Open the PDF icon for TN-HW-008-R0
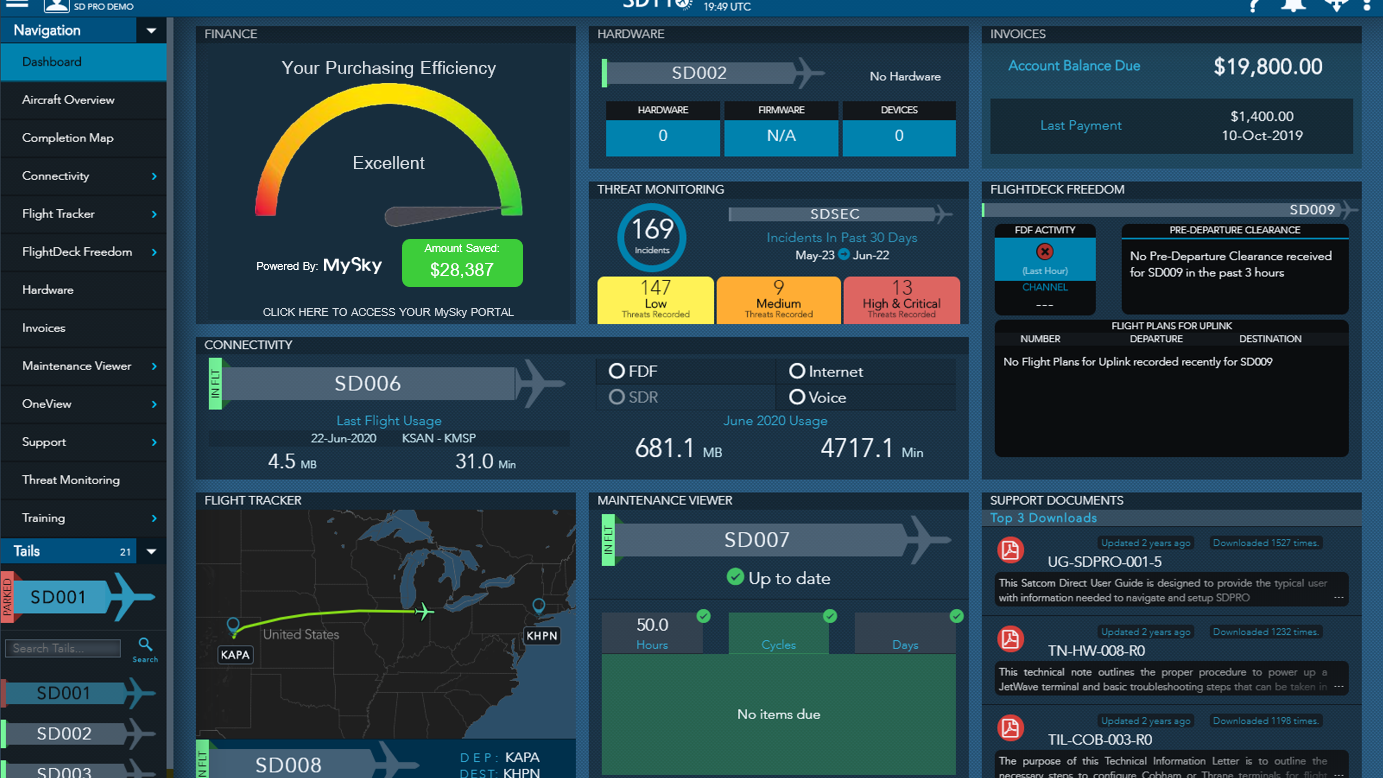 tap(1010, 639)
